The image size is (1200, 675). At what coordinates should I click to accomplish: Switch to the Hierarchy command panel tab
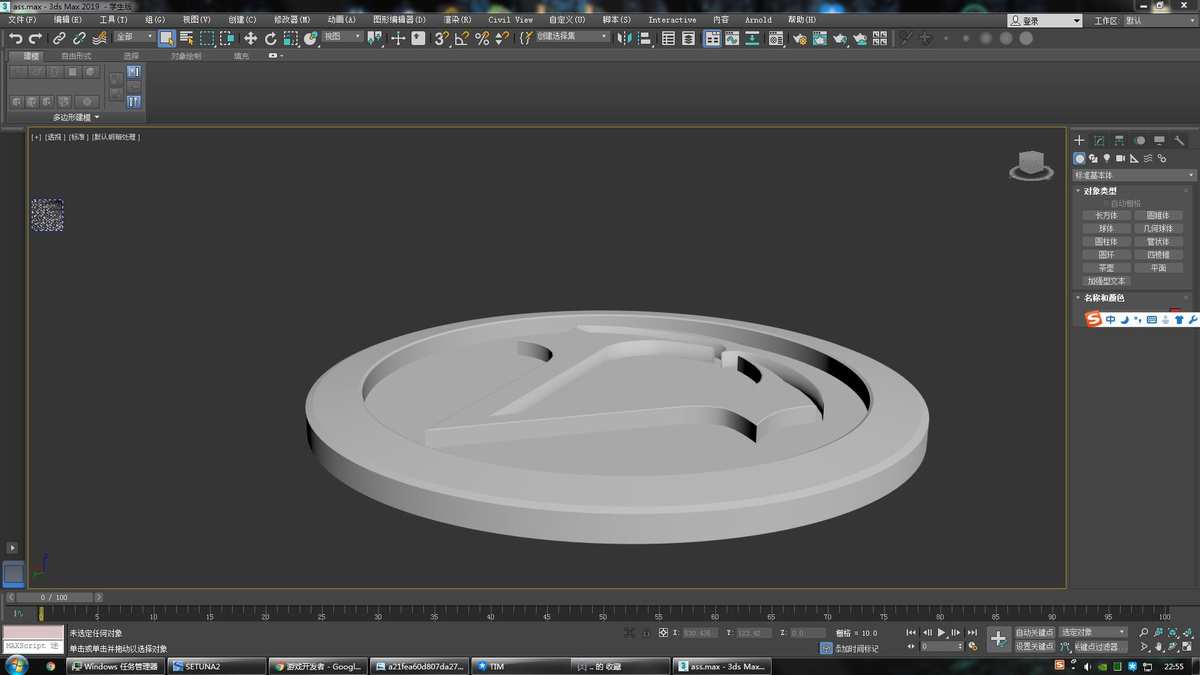point(1119,141)
